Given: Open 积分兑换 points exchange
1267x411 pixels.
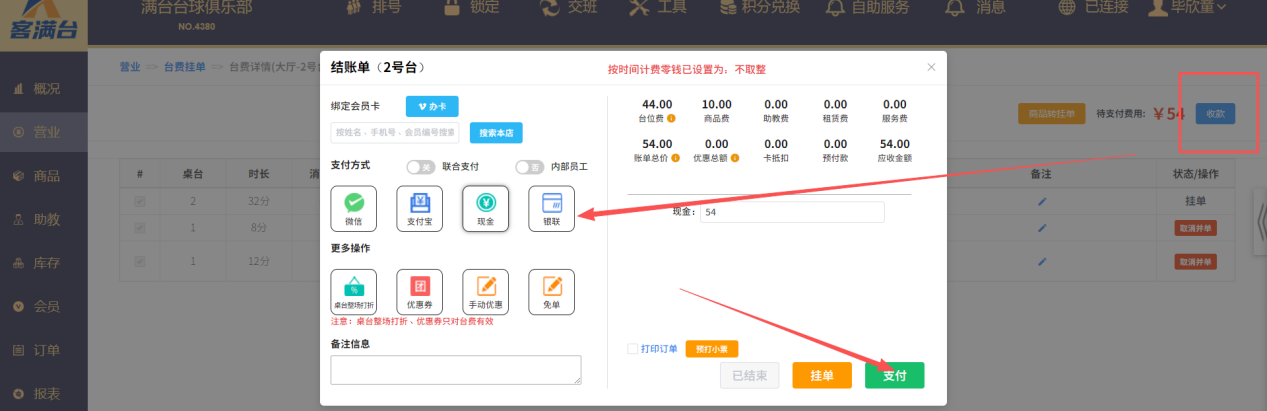Looking at the screenshot, I should coord(758,8).
